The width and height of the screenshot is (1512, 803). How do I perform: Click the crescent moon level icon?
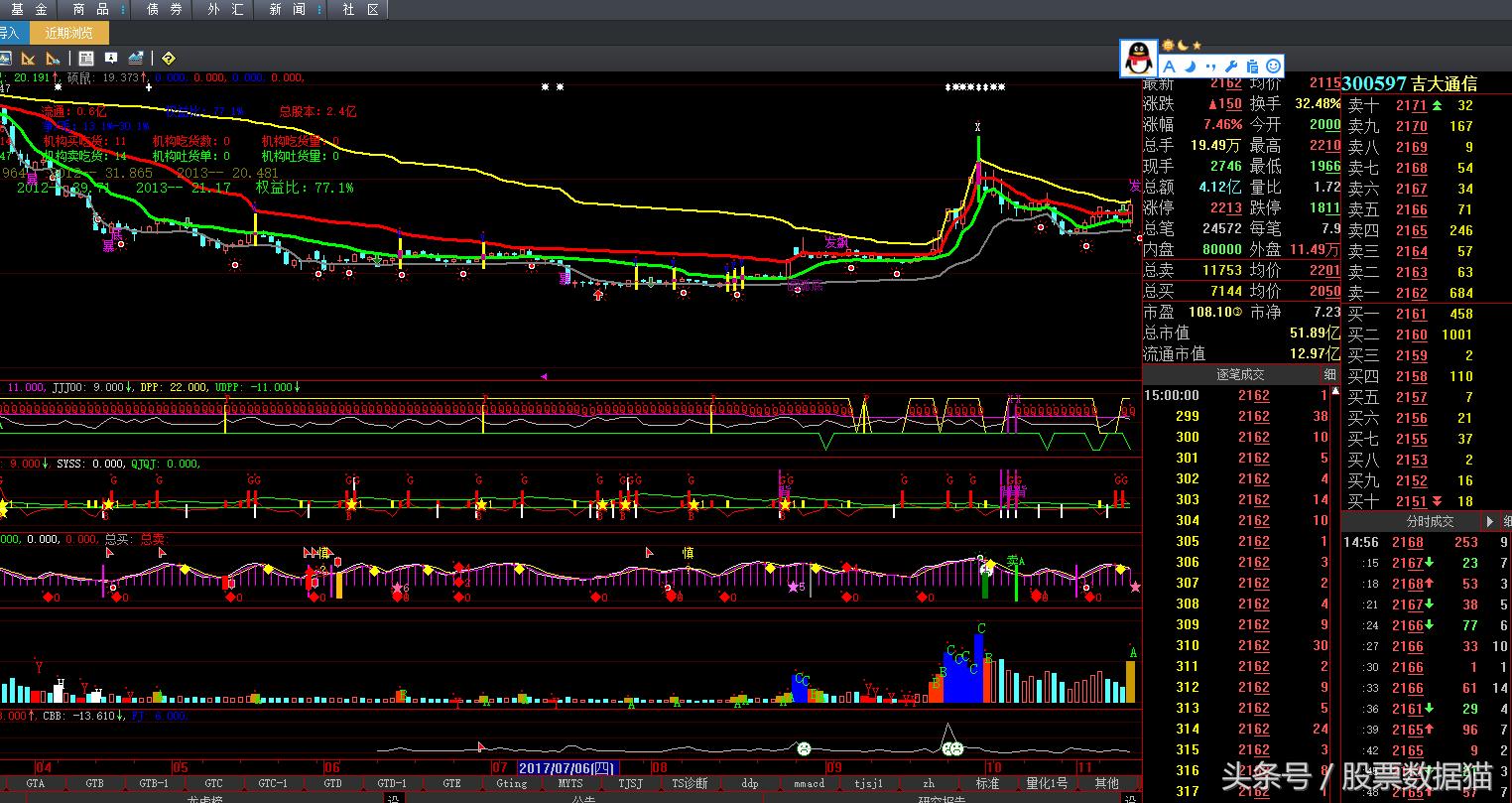[x=1183, y=46]
